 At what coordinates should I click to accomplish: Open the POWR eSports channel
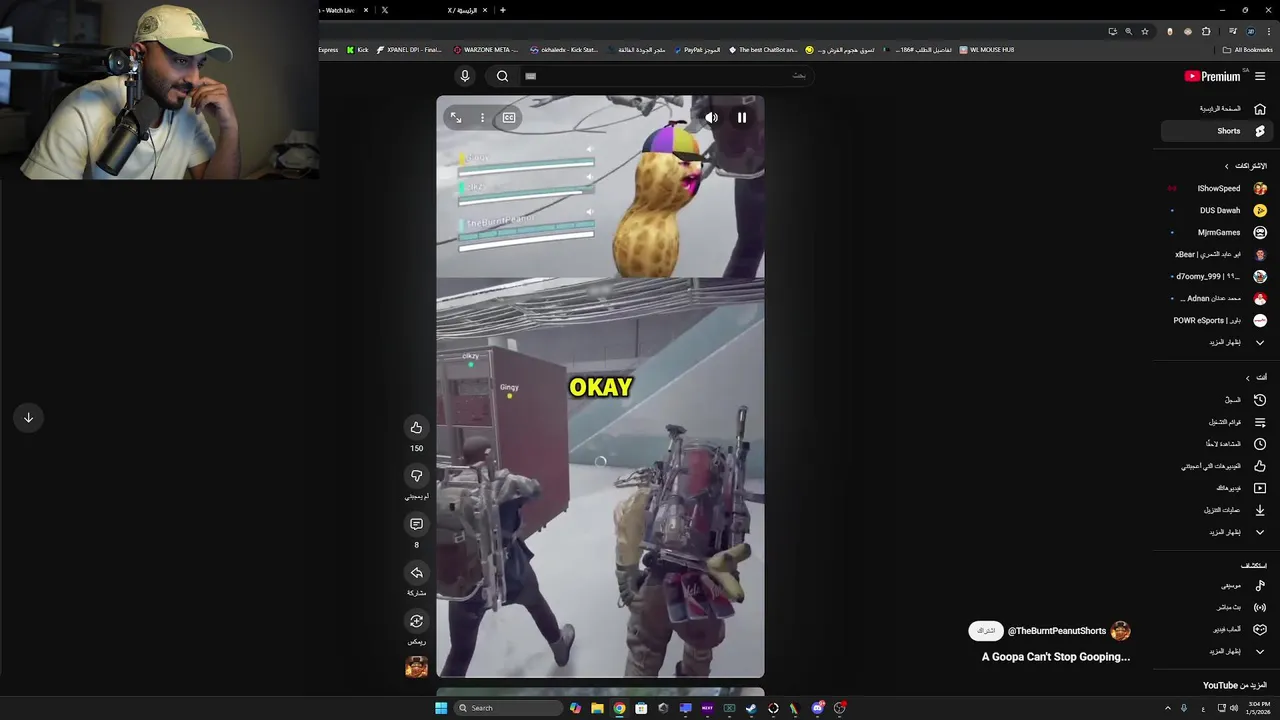[1217, 320]
